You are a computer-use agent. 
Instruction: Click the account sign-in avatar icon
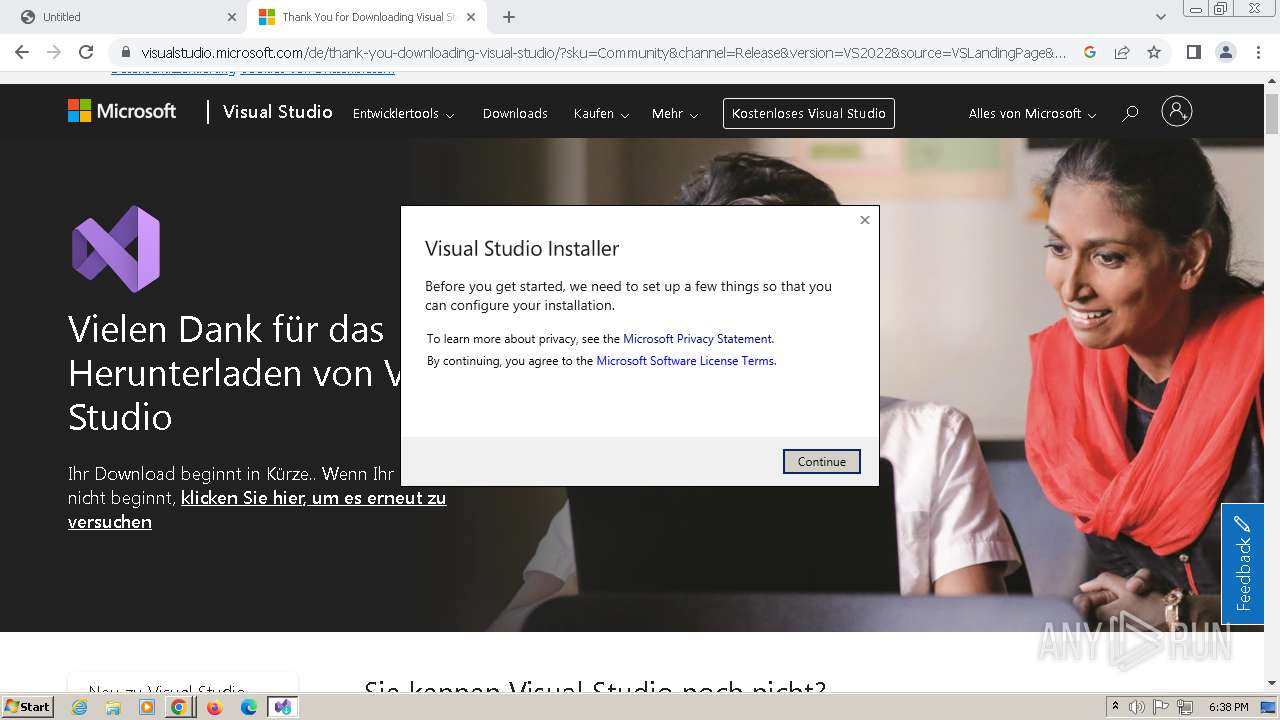tap(1177, 111)
